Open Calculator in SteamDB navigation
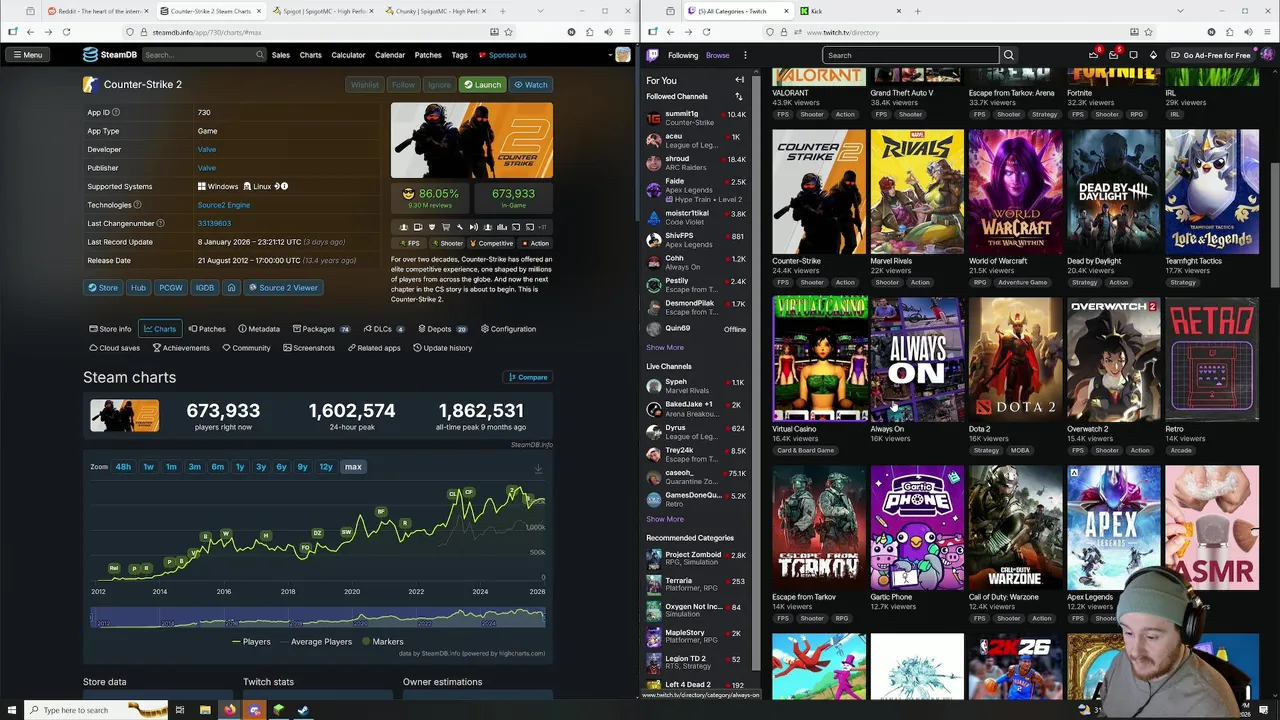Image resolution: width=1280 pixels, height=720 pixels. click(x=348, y=55)
